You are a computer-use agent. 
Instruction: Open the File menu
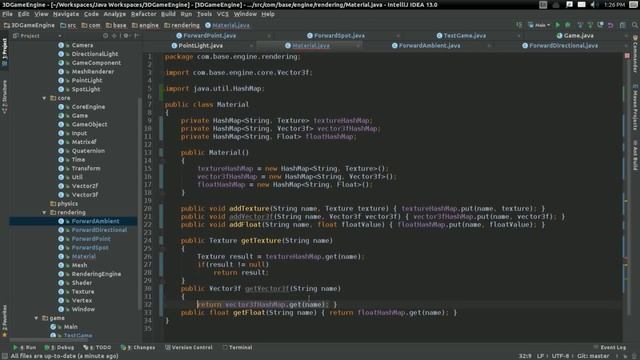click(7, 14)
